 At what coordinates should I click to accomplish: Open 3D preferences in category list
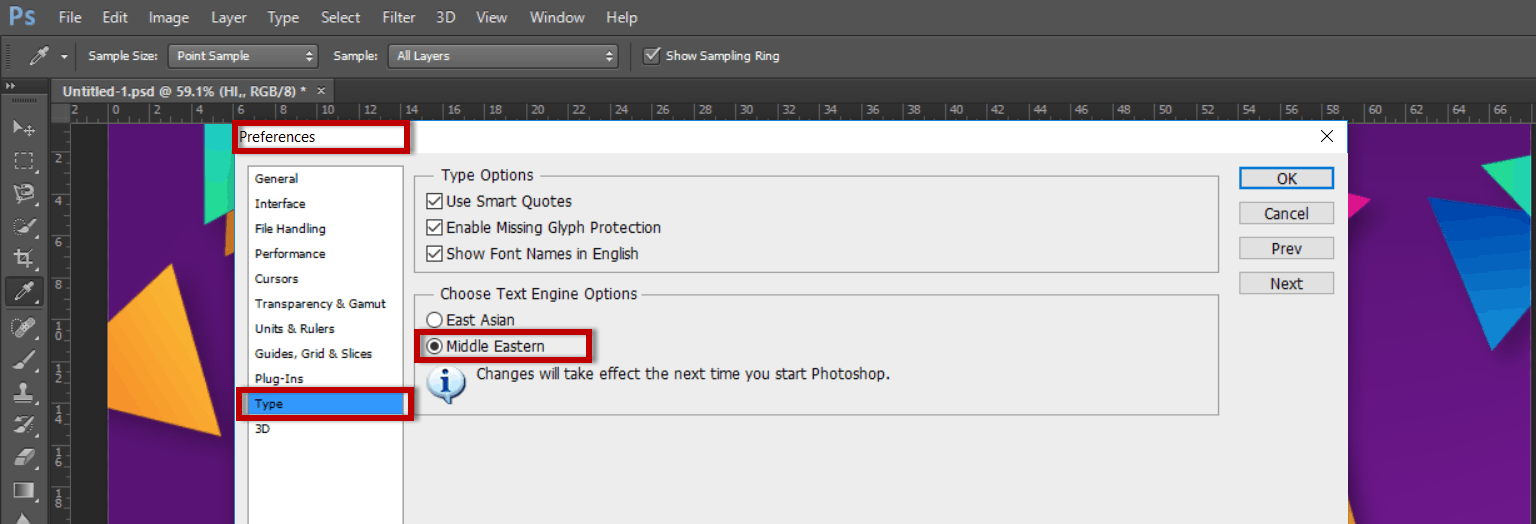pyautogui.click(x=325, y=429)
